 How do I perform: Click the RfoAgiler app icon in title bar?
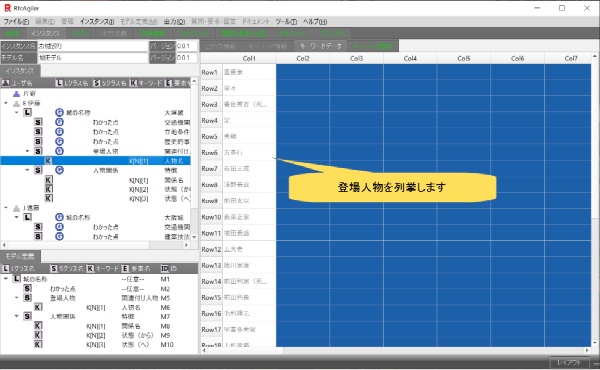[7, 8]
